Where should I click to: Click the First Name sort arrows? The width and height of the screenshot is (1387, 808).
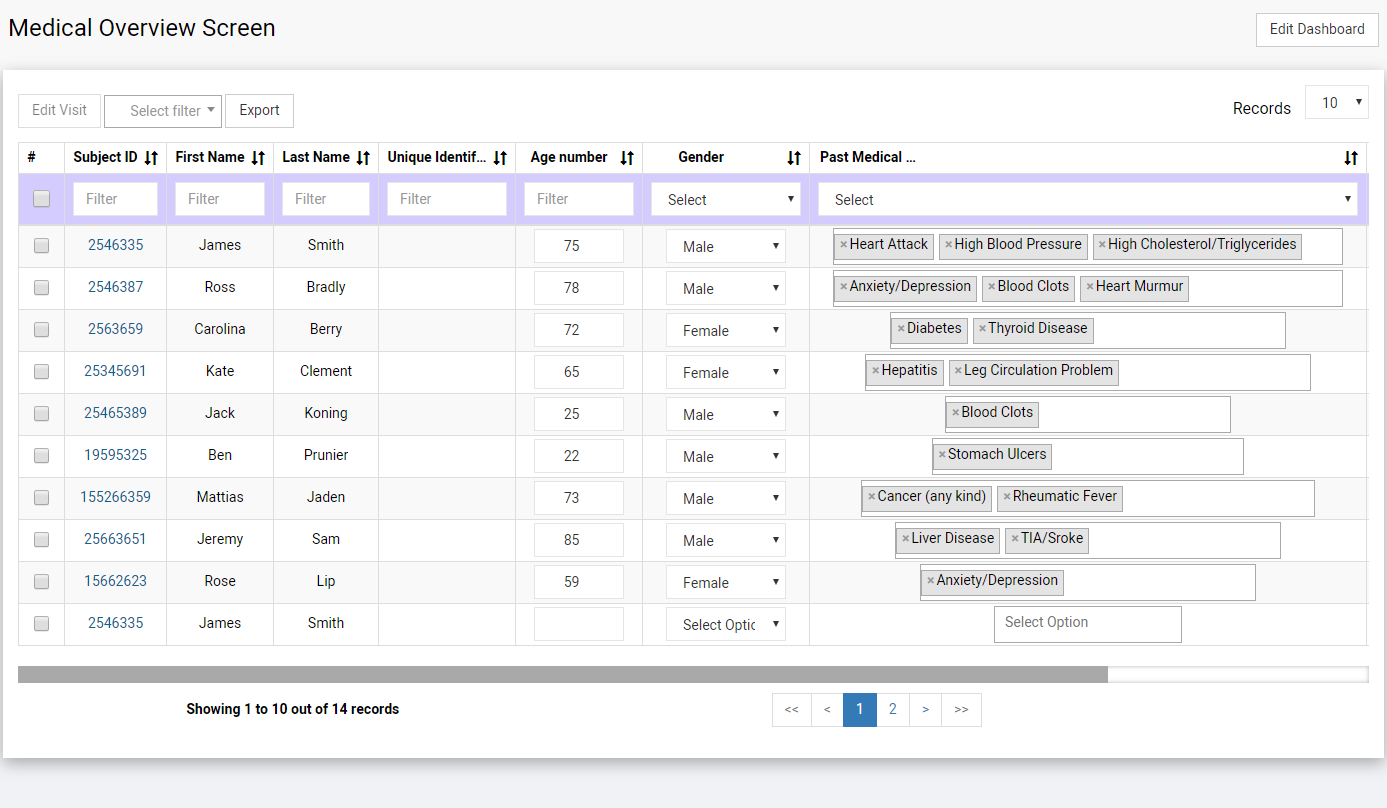tap(258, 158)
